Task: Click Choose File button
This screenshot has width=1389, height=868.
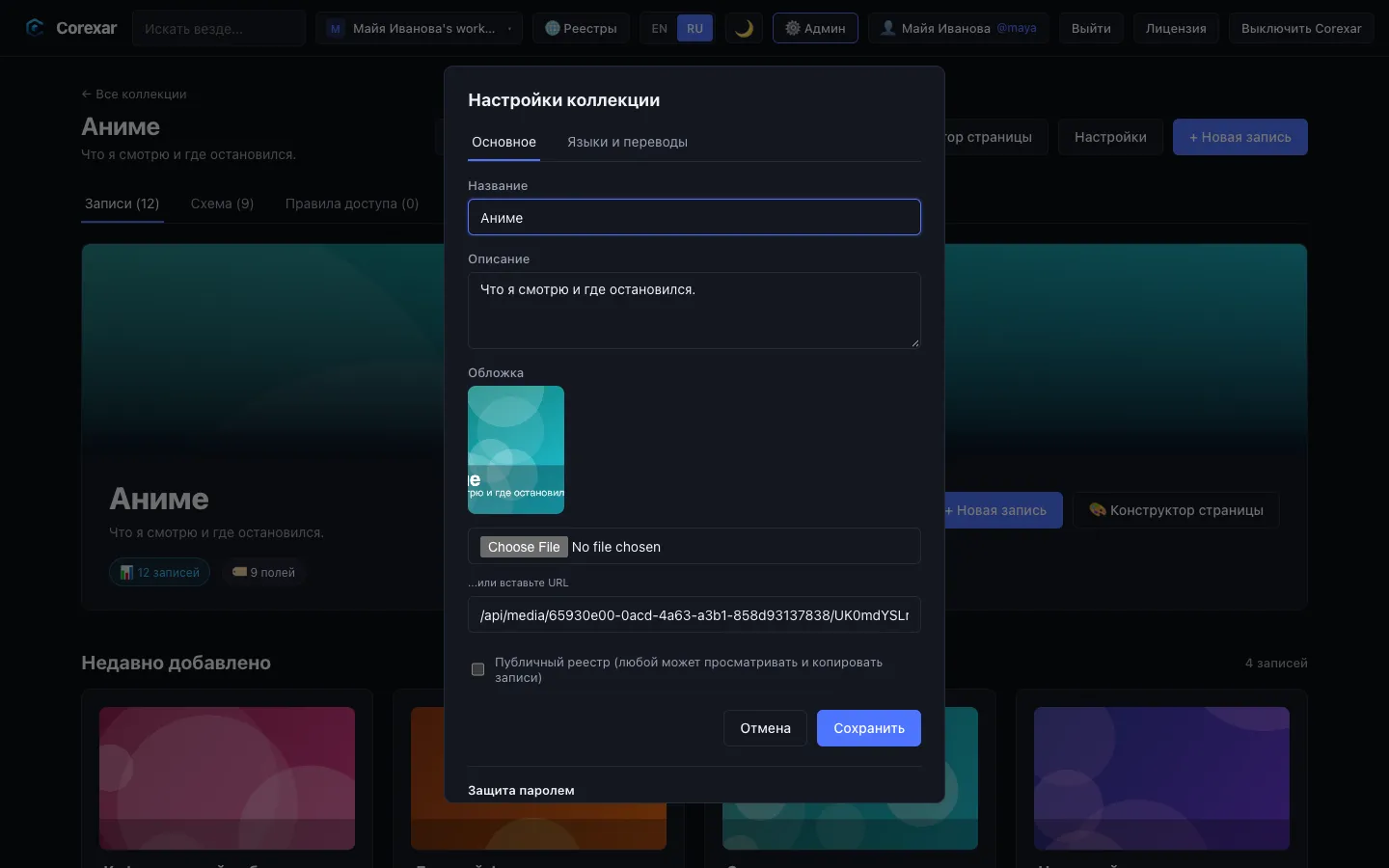Action: pos(524,547)
